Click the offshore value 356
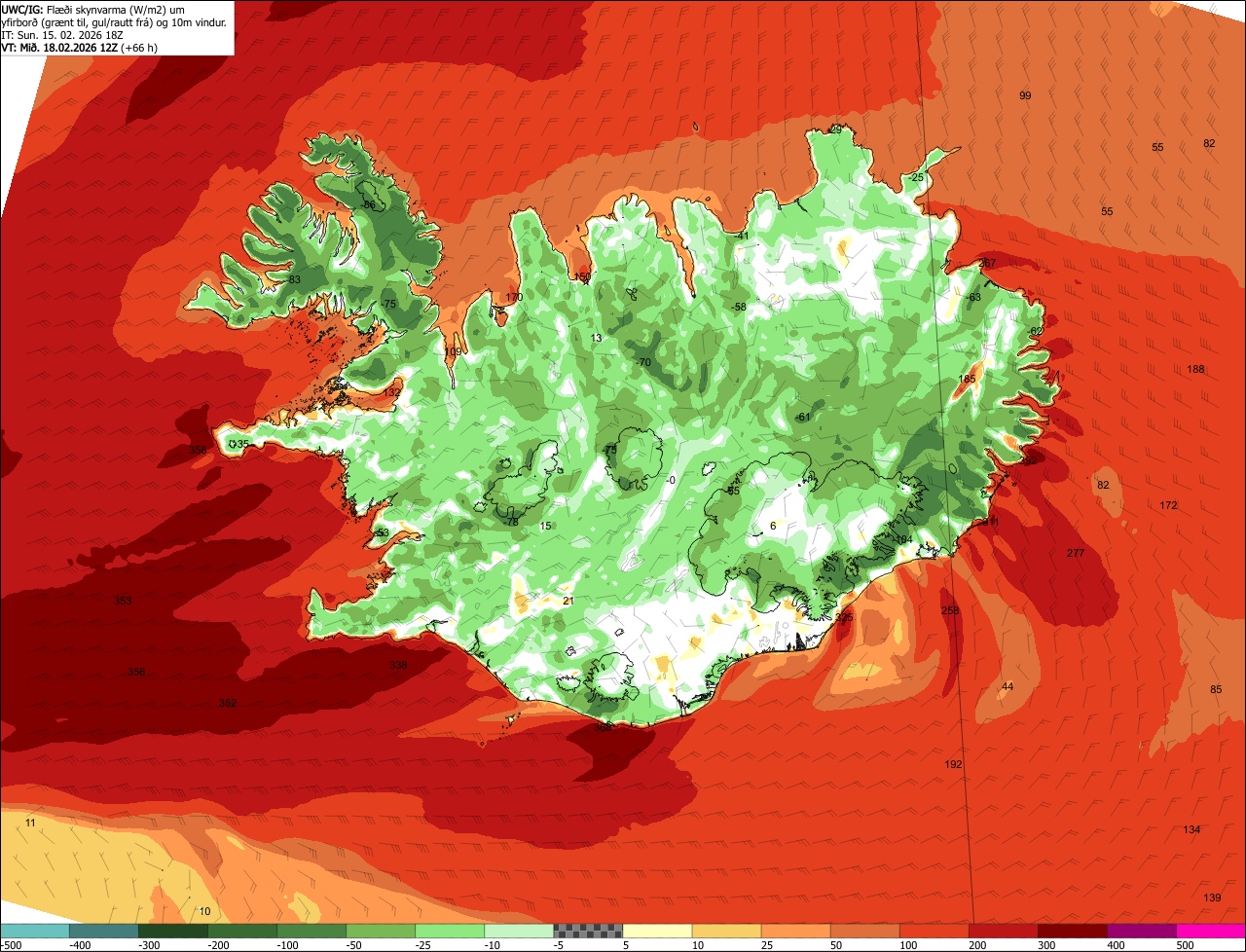 point(136,673)
